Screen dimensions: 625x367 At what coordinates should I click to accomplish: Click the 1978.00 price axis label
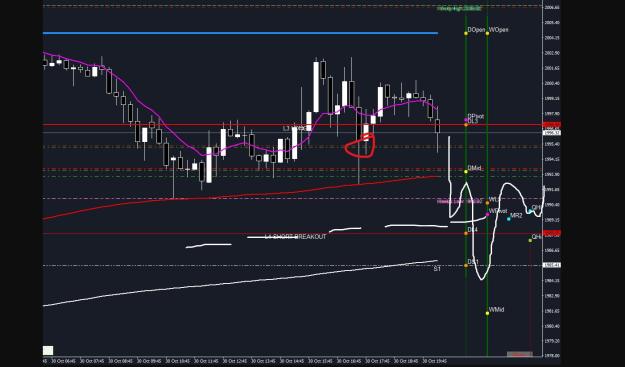coord(552,355)
